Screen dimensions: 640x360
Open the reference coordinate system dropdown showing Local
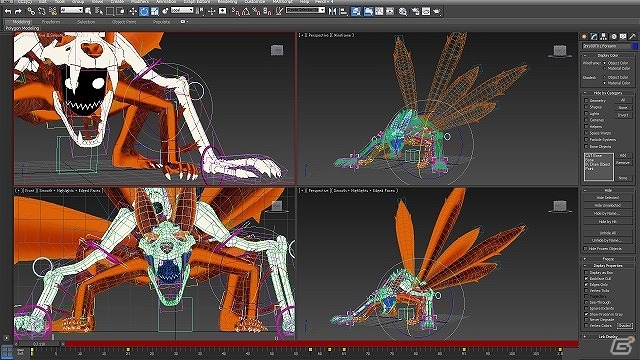182,10
